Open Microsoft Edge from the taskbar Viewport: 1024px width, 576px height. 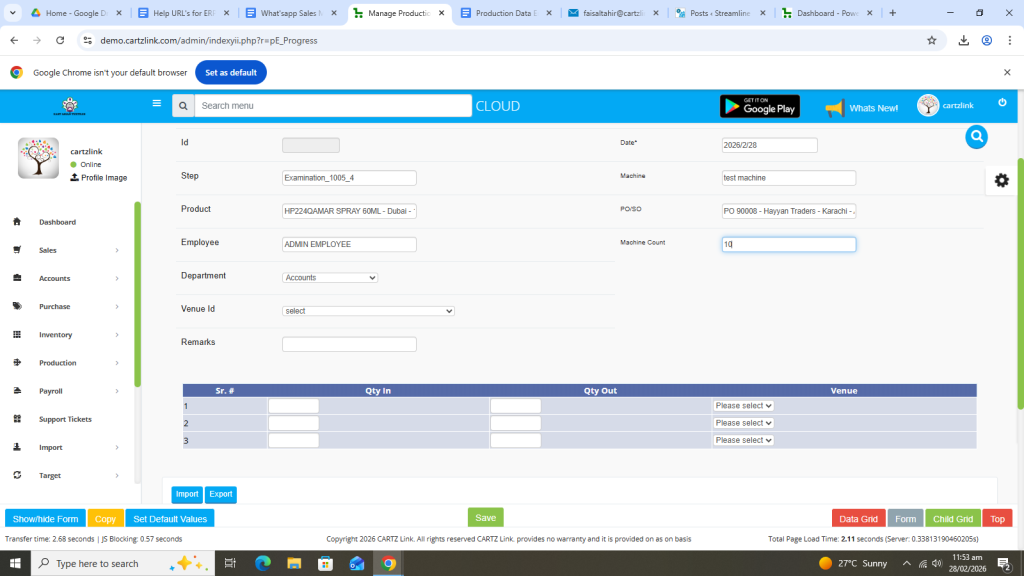click(263, 563)
